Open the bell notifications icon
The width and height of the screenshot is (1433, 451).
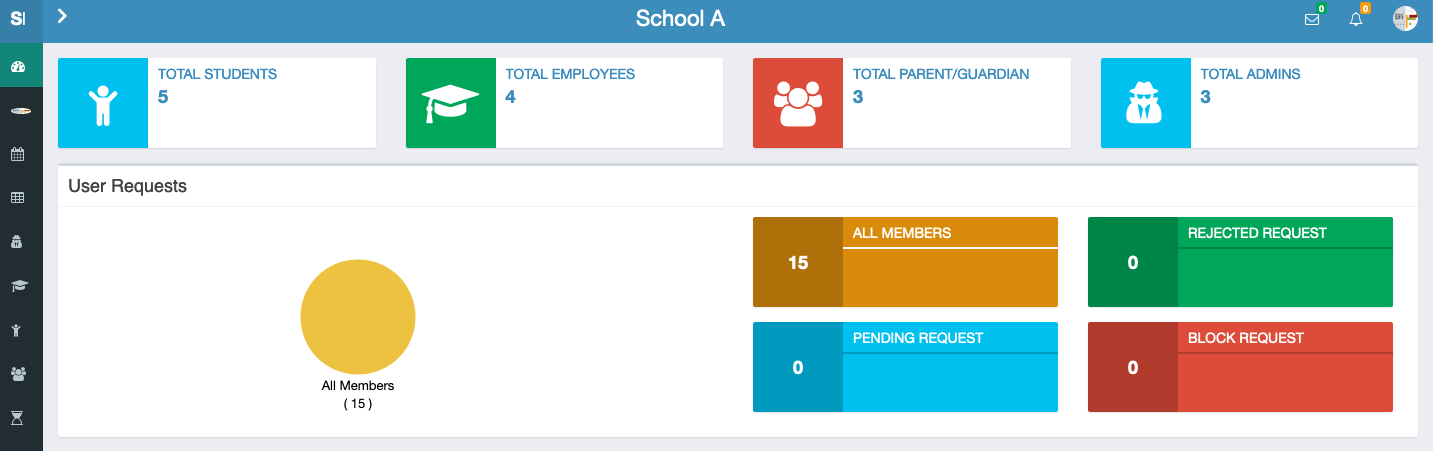coord(1356,19)
